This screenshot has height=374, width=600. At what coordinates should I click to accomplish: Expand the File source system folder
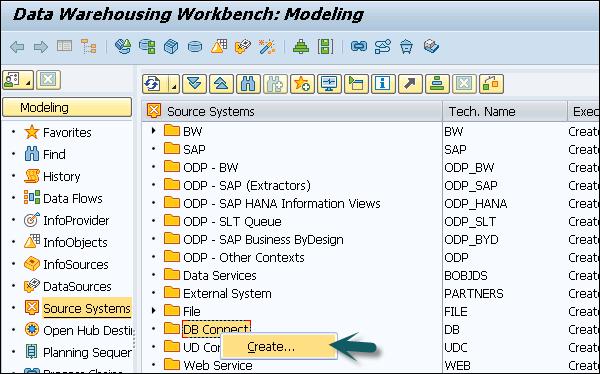(x=153, y=311)
